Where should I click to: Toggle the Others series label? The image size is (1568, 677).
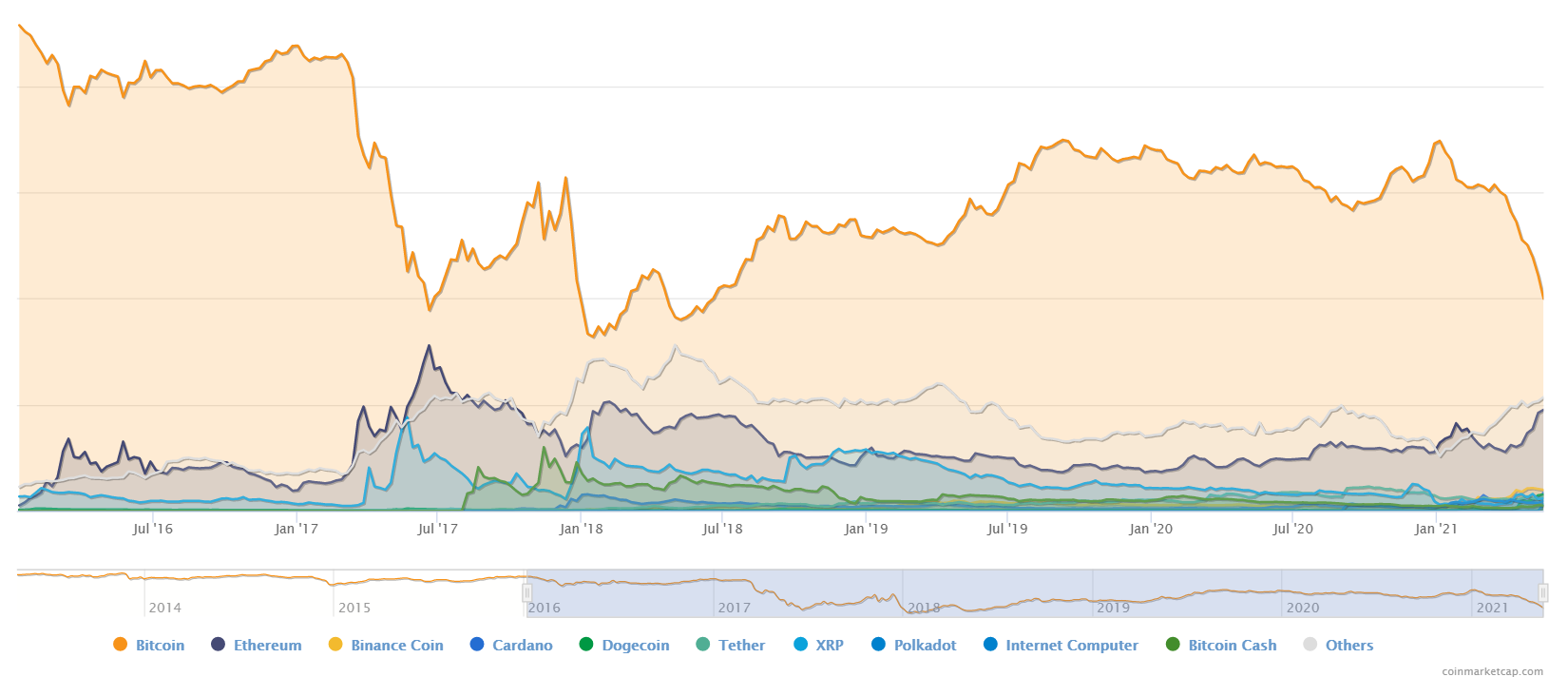(x=1348, y=645)
